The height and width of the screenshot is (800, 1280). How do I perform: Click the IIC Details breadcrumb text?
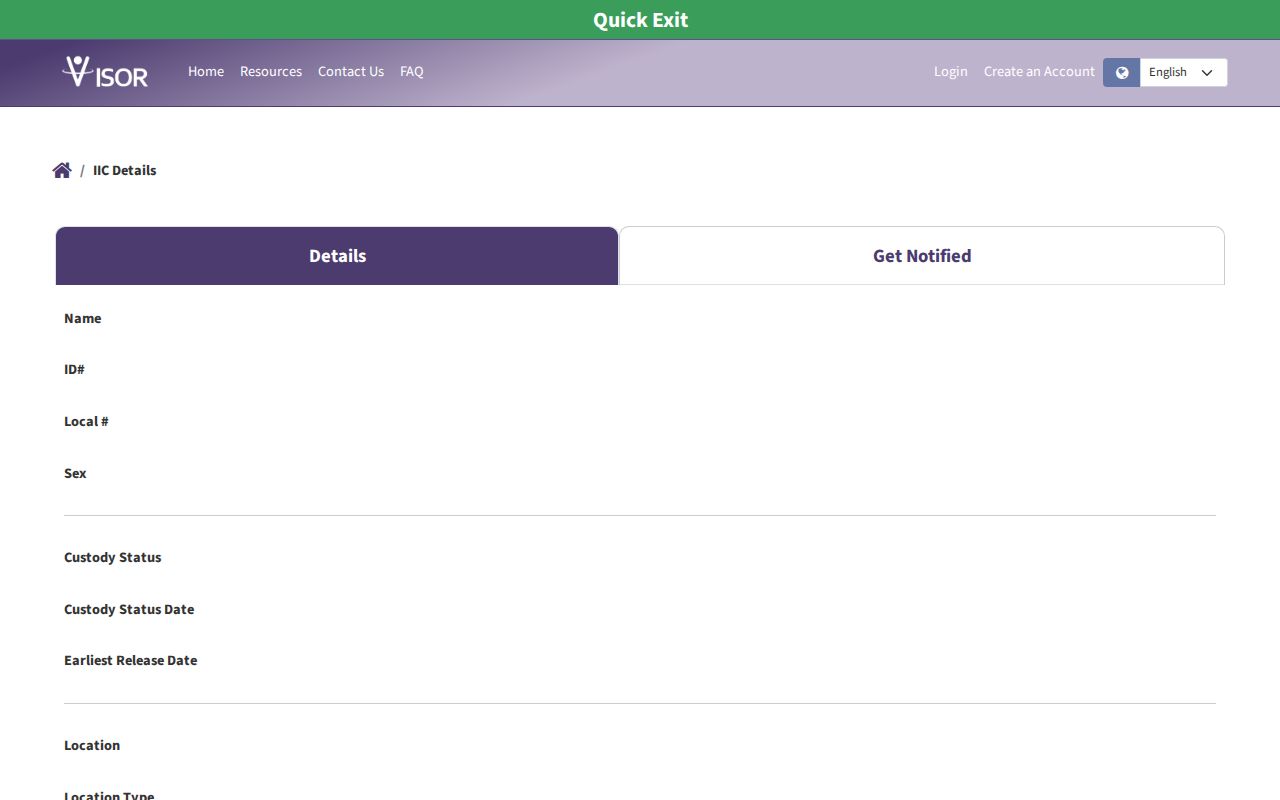[125, 170]
